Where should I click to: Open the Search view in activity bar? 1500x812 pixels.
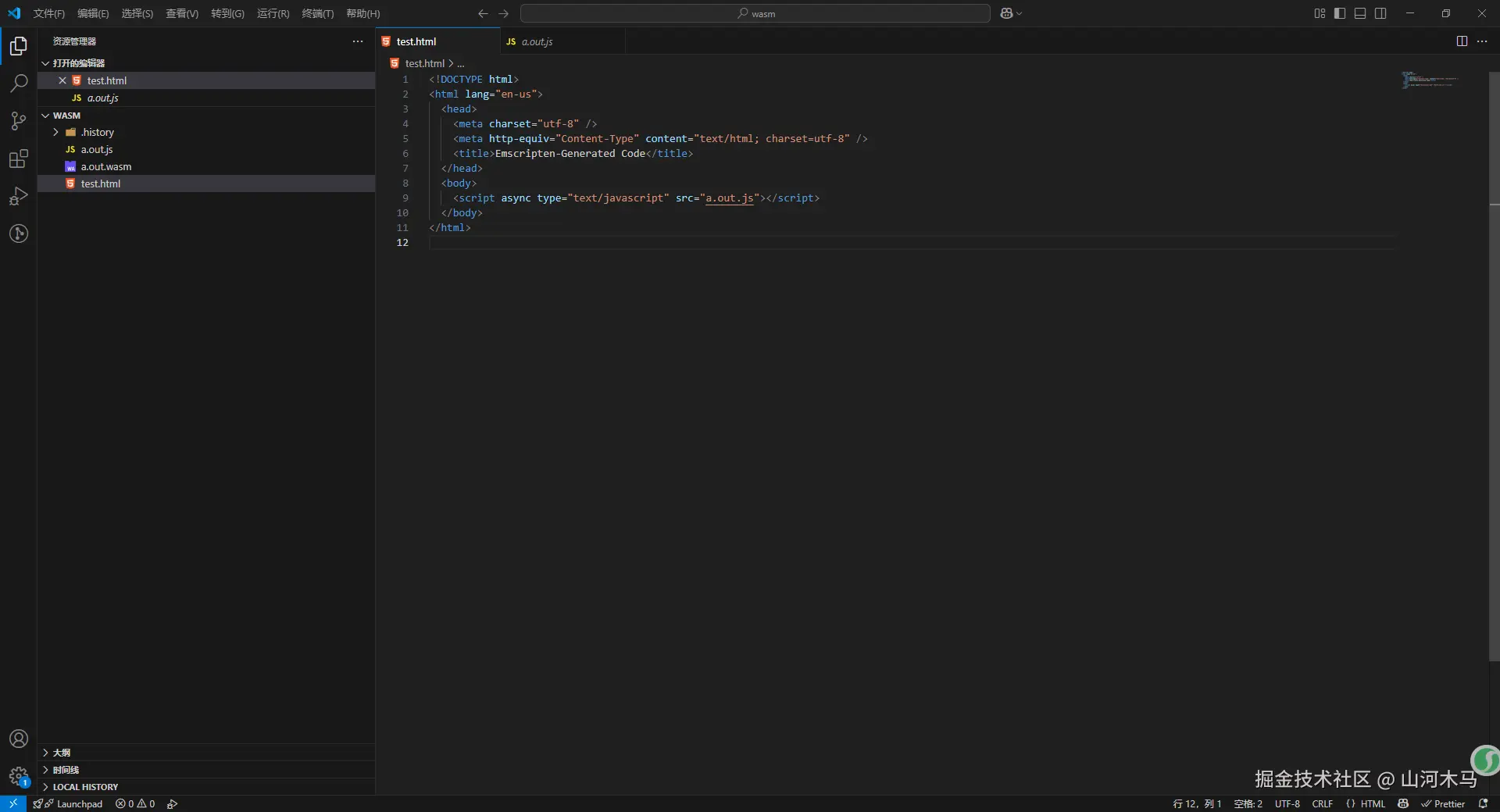click(x=19, y=83)
